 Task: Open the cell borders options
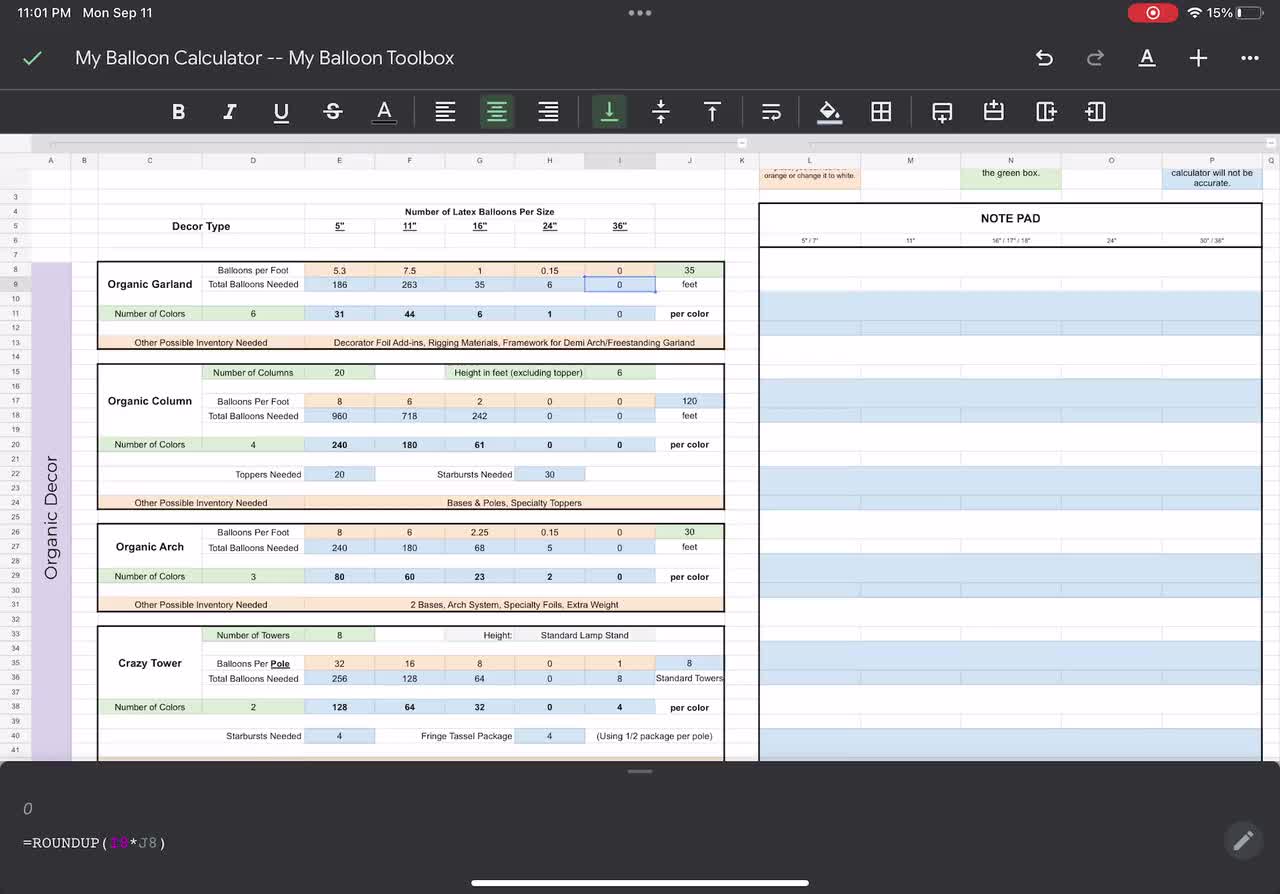(x=881, y=112)
